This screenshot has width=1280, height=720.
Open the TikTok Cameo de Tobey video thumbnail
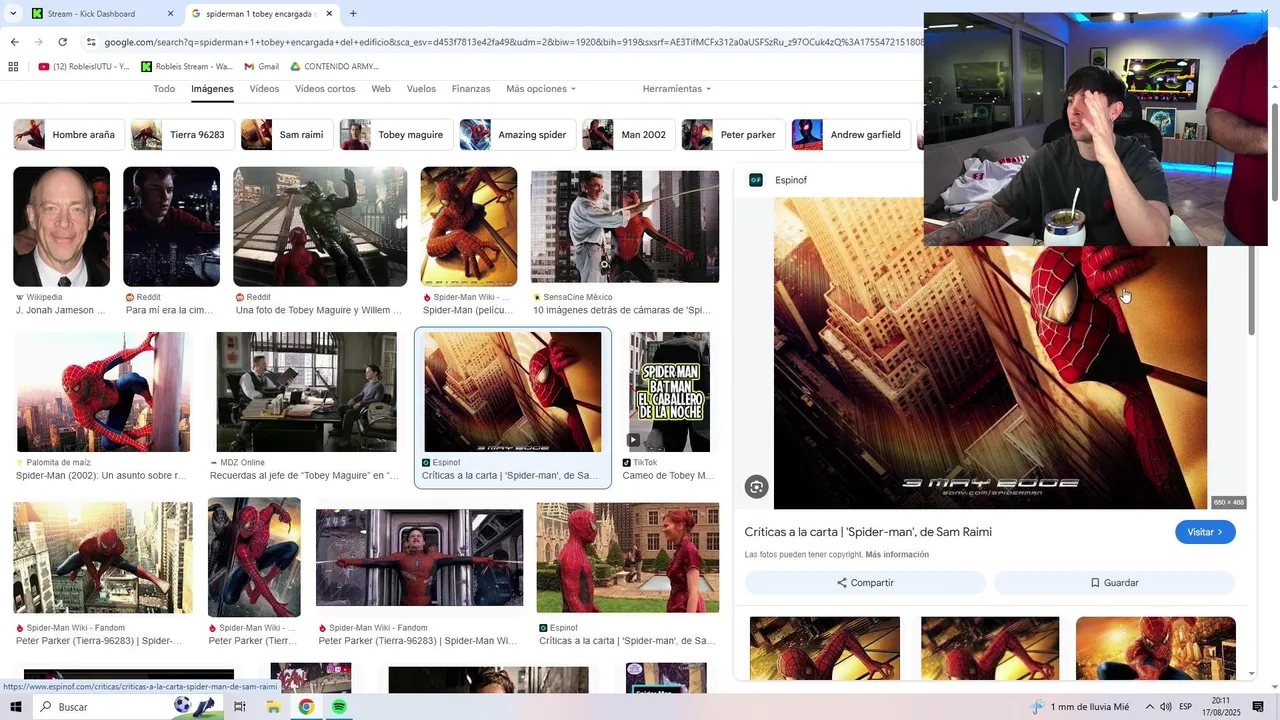[669, 392]
